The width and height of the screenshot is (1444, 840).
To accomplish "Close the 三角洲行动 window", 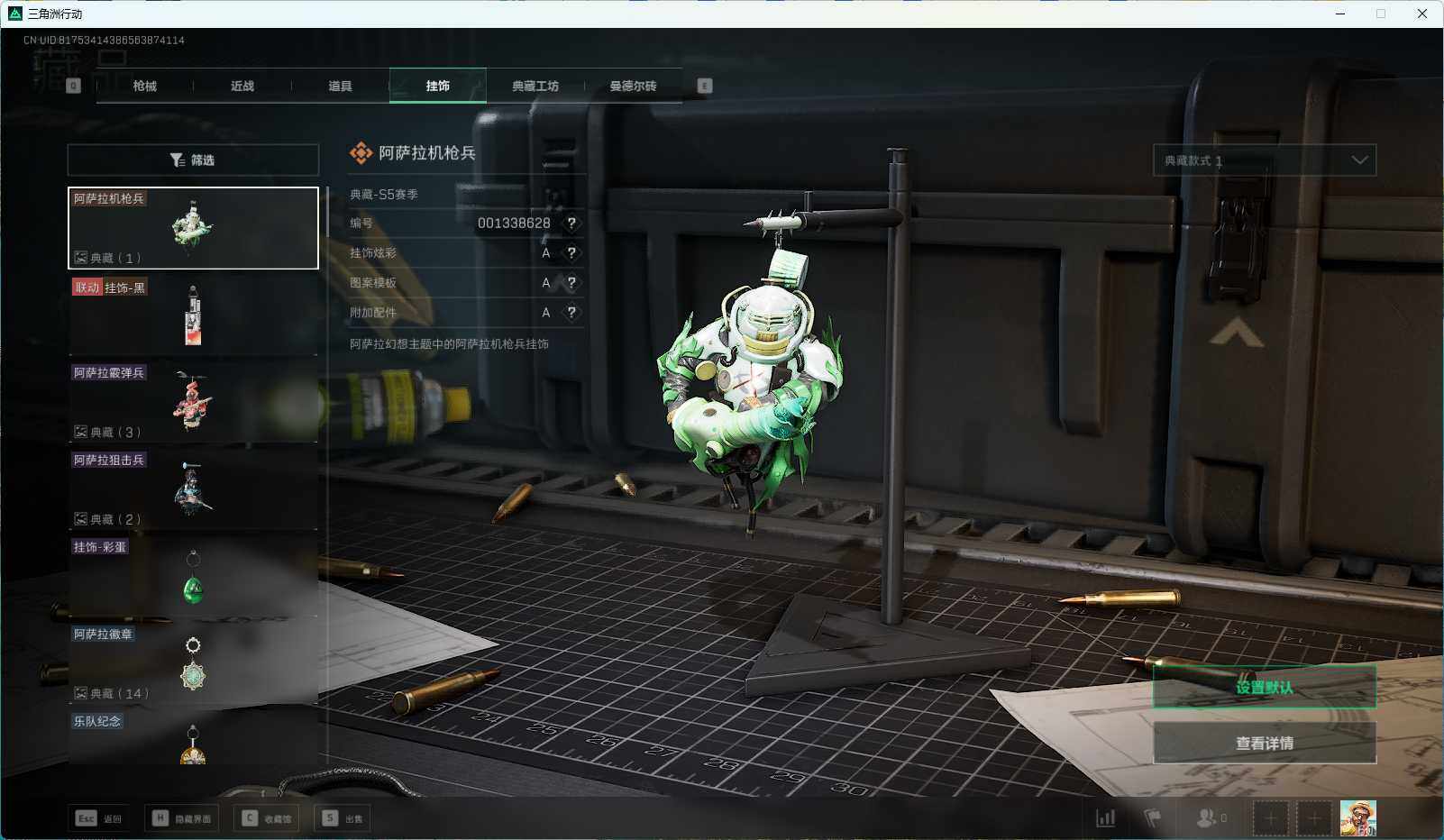I will 1422,14.
